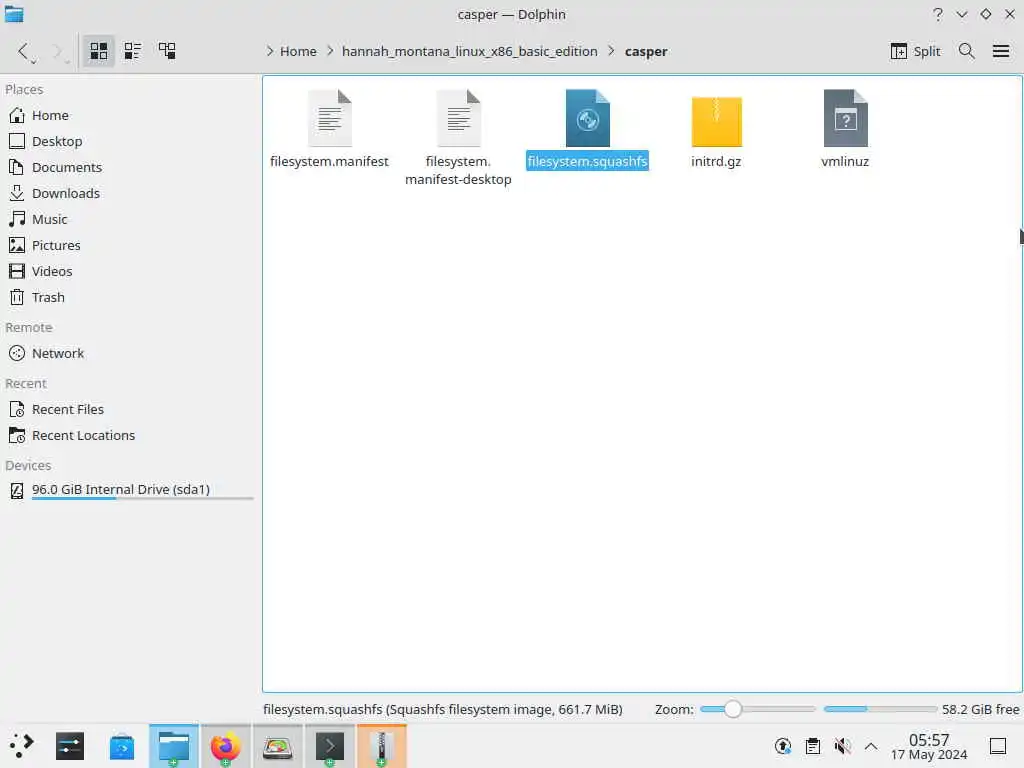Click the vmlinuz file name label
Image resolution: width=1024 pixels, height=768 pixels.
[x=845, y=161]
